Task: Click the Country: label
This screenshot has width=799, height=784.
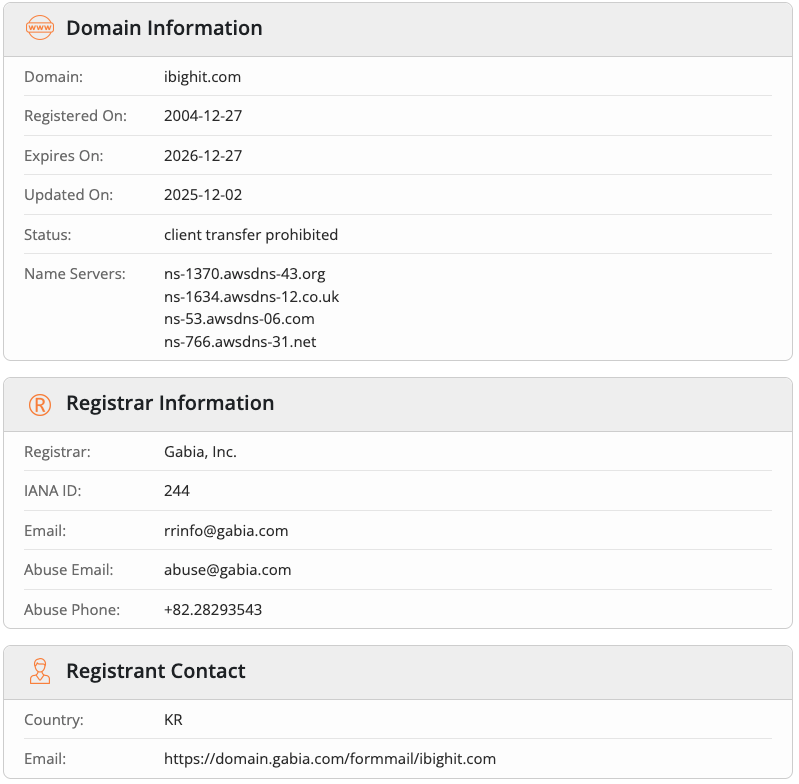Action: coord(54,720)
